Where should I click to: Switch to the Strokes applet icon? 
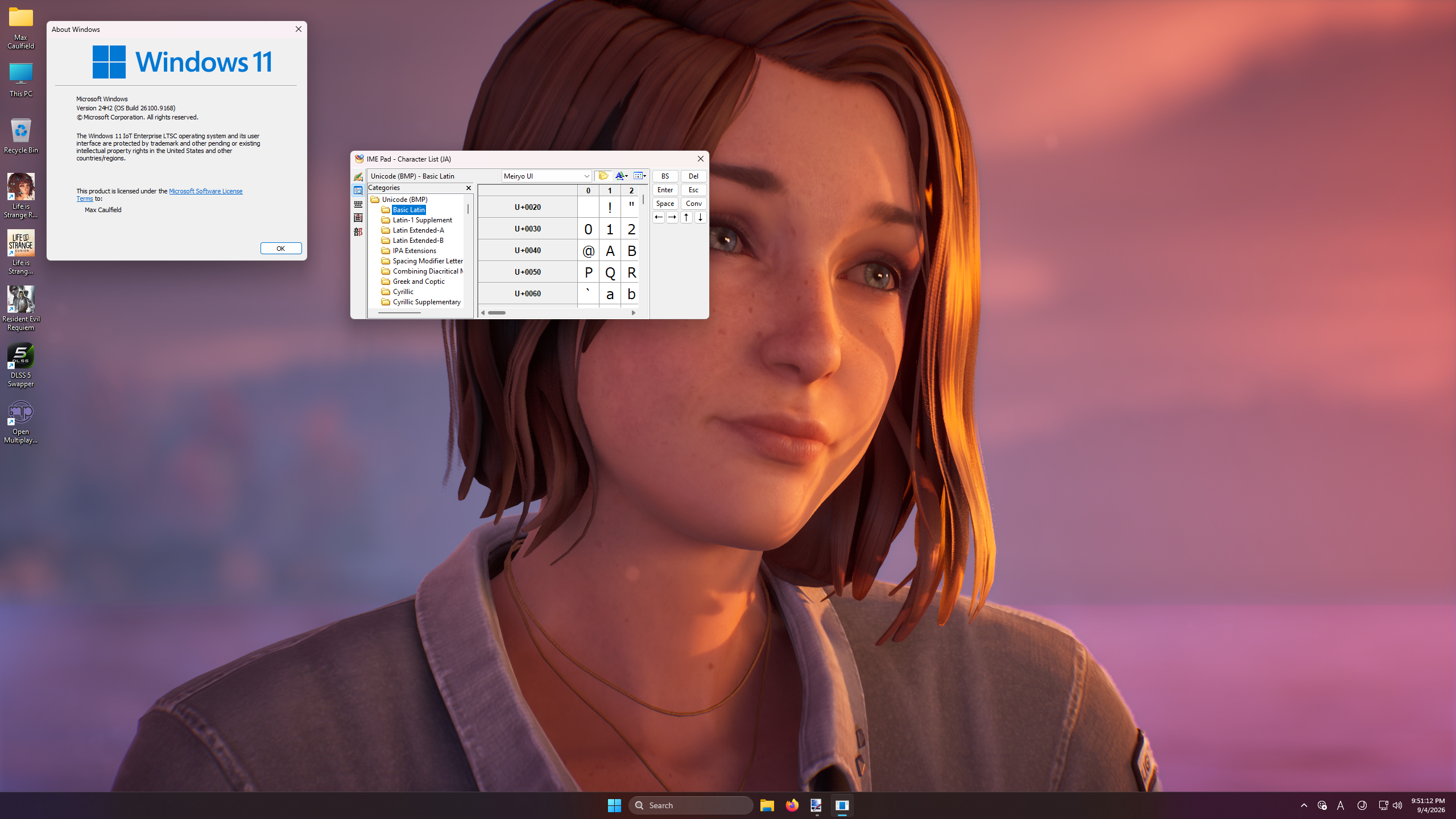point(358,218)
